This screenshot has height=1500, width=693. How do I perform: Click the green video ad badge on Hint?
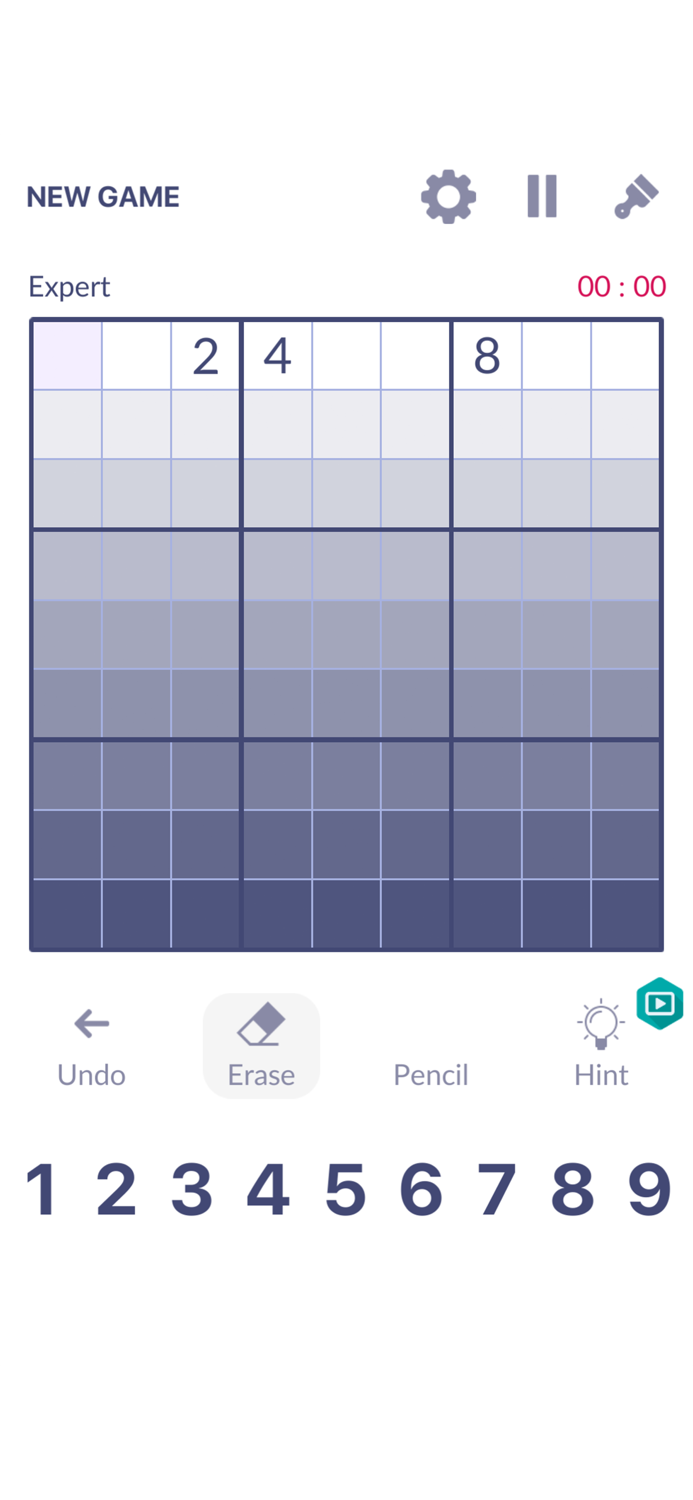[x=658, y=1003]
